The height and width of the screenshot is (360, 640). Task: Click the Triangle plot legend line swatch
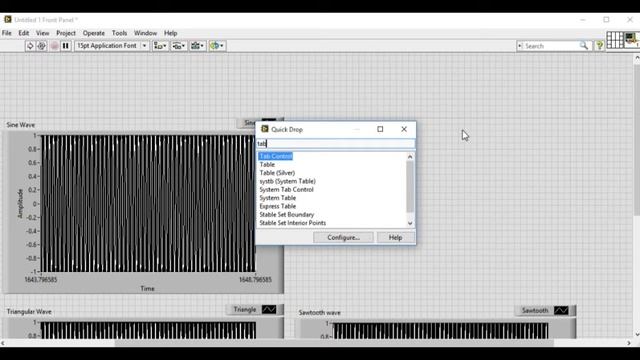[269, 310]
